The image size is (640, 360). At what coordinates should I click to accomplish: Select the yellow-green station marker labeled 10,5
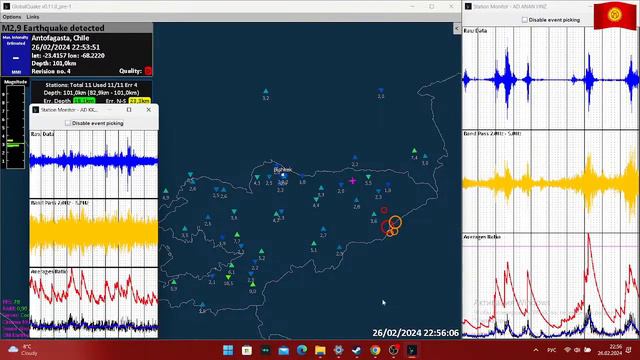228,277
